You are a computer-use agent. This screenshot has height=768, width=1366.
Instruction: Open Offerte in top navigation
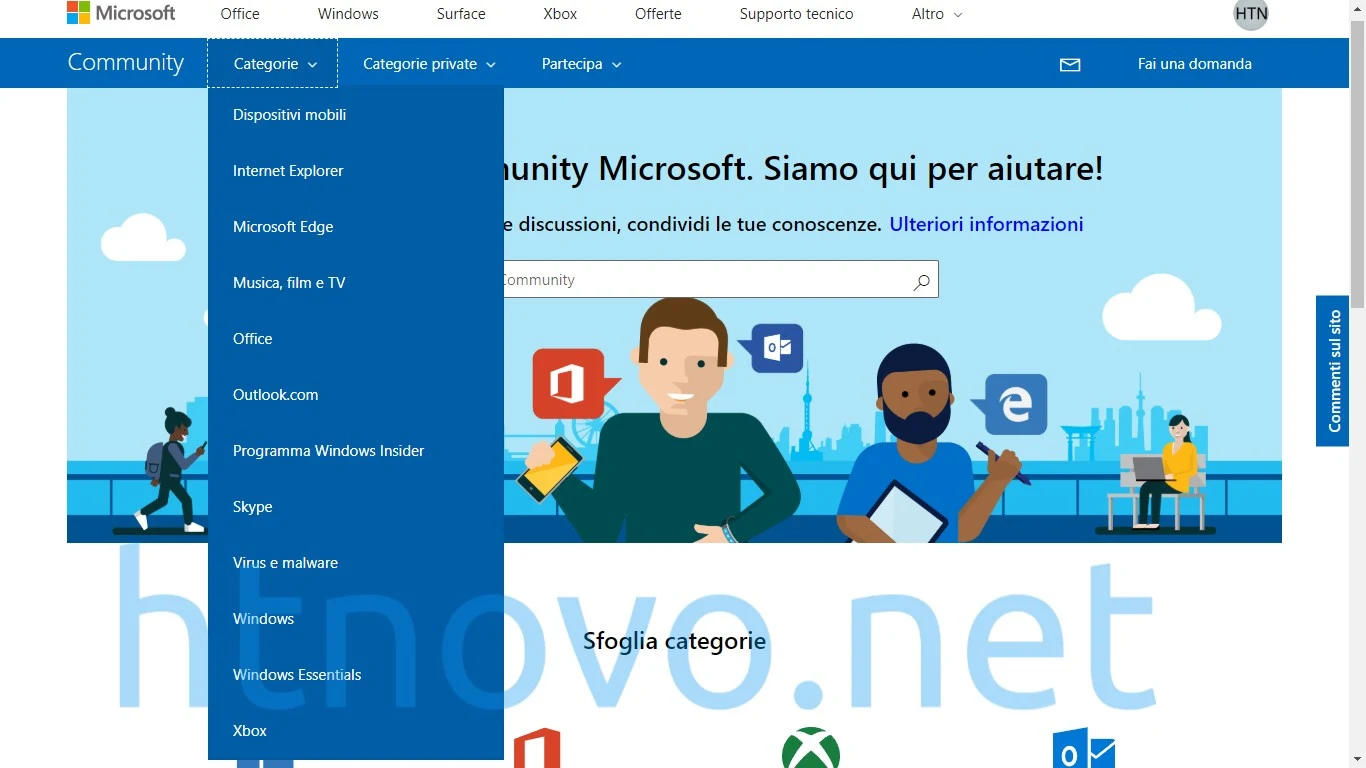point(658,14)
